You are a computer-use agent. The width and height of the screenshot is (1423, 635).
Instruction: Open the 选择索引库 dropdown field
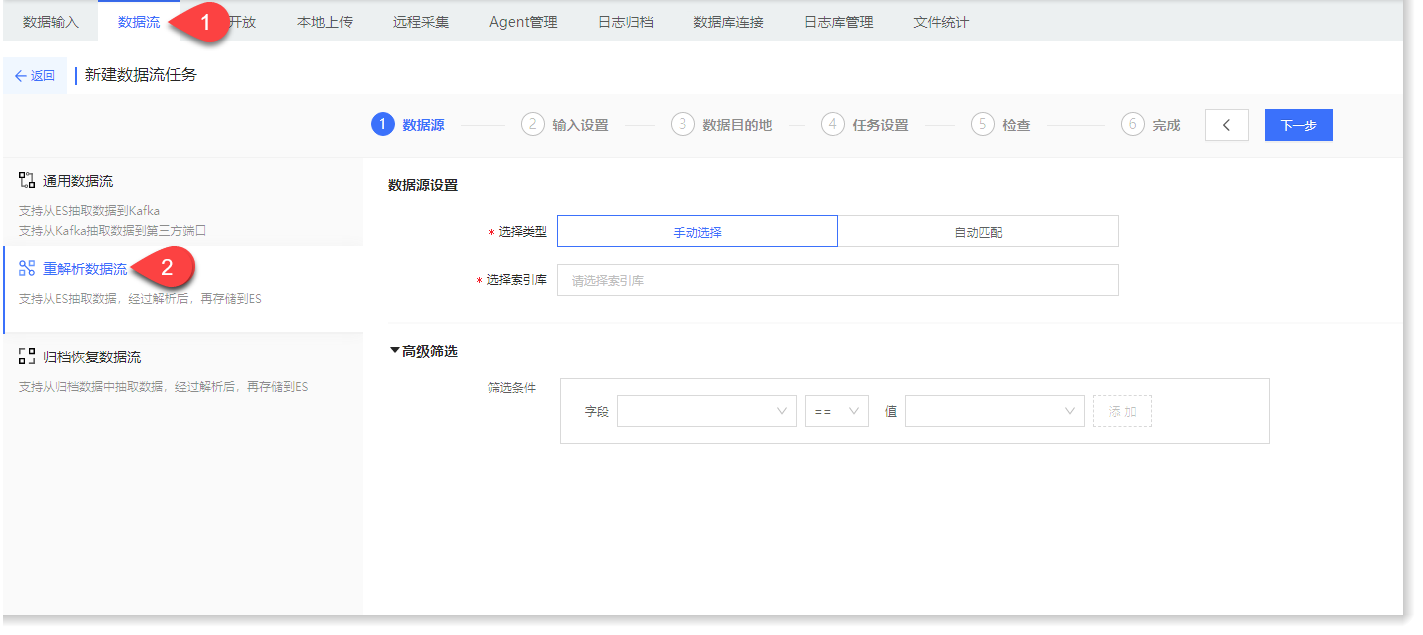(838, 280)
